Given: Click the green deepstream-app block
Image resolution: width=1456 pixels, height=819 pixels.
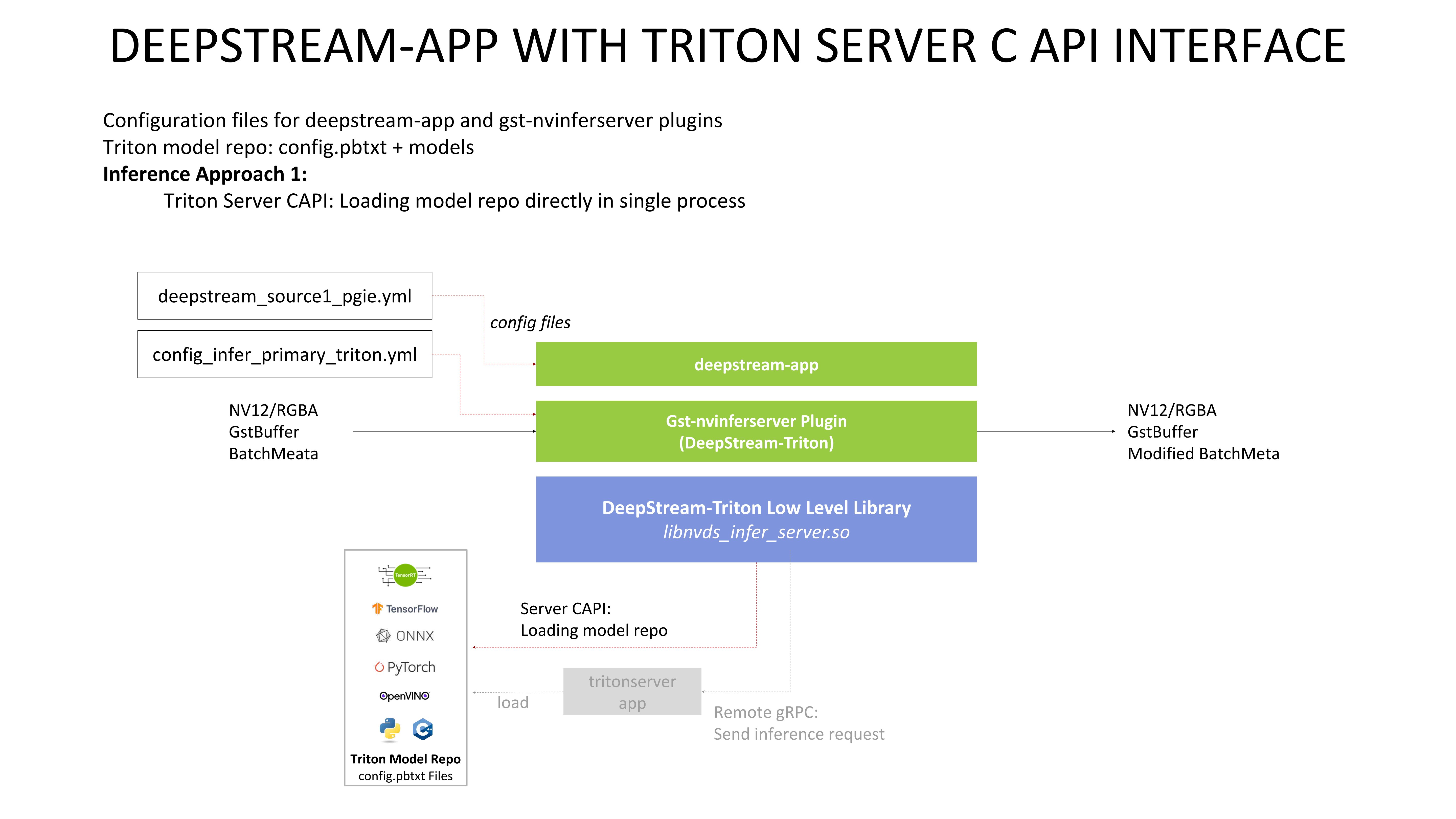Looking at the screenshot, I should click(756, 364).
